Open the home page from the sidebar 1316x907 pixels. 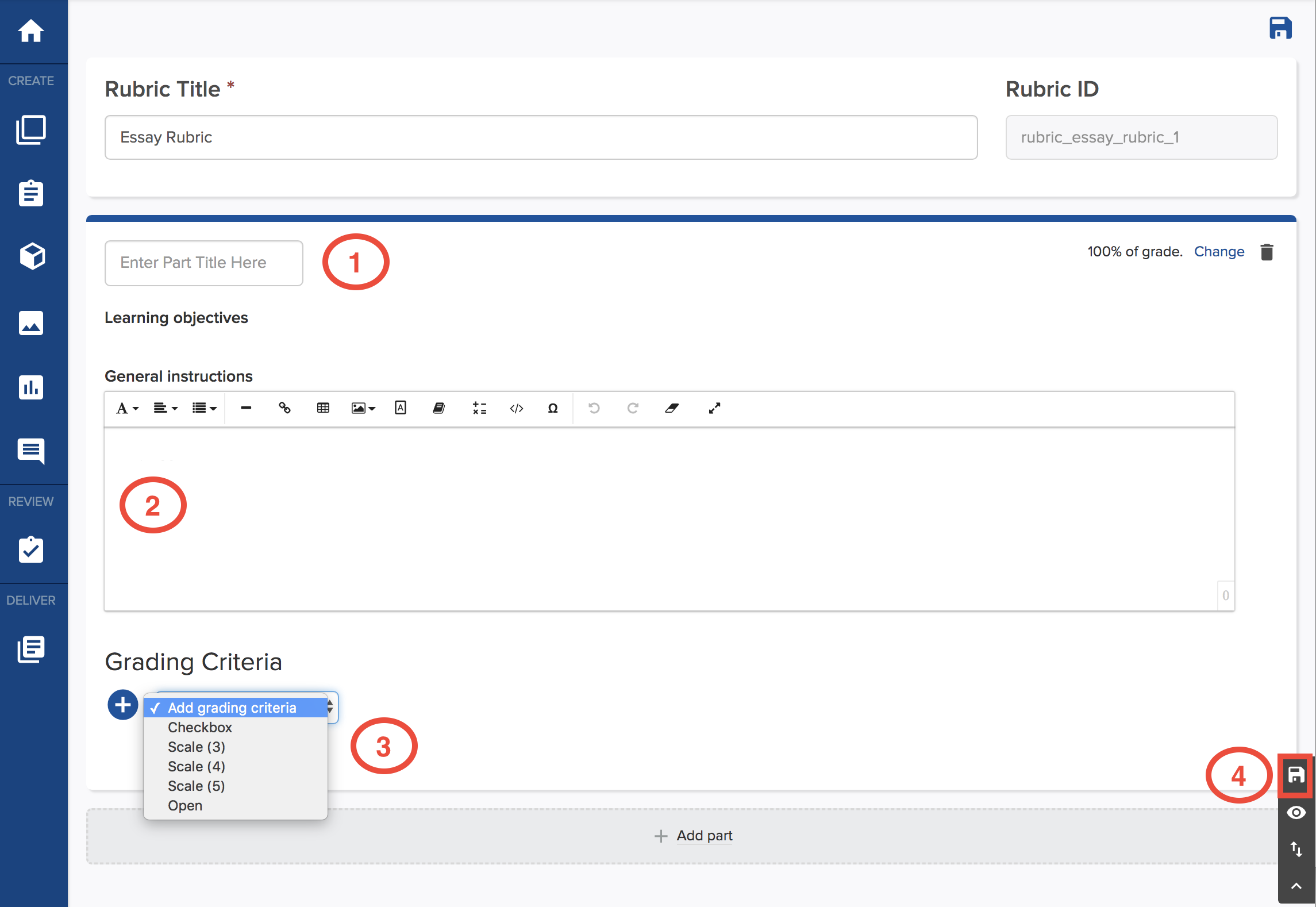point(31,32)
